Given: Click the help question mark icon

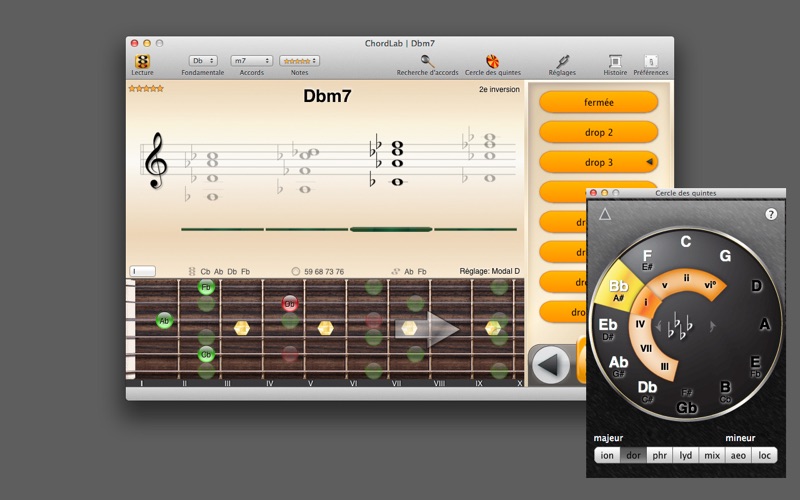Looking at the screenshot, I should pos(771,214).
